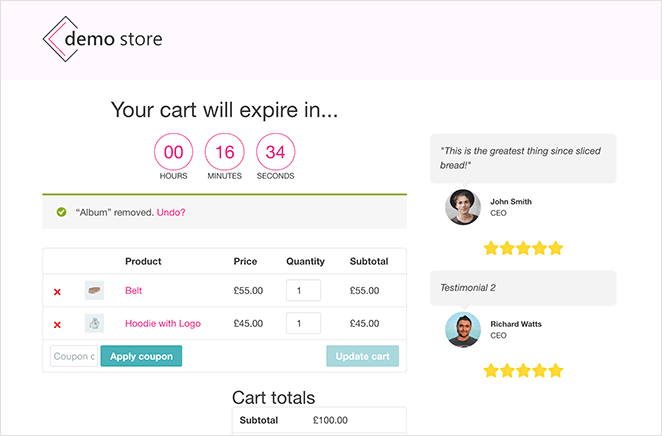Screen dimensions: 662x436
Task: Remove Hoodie with Logo from cart
Action: tap(57, 324)
